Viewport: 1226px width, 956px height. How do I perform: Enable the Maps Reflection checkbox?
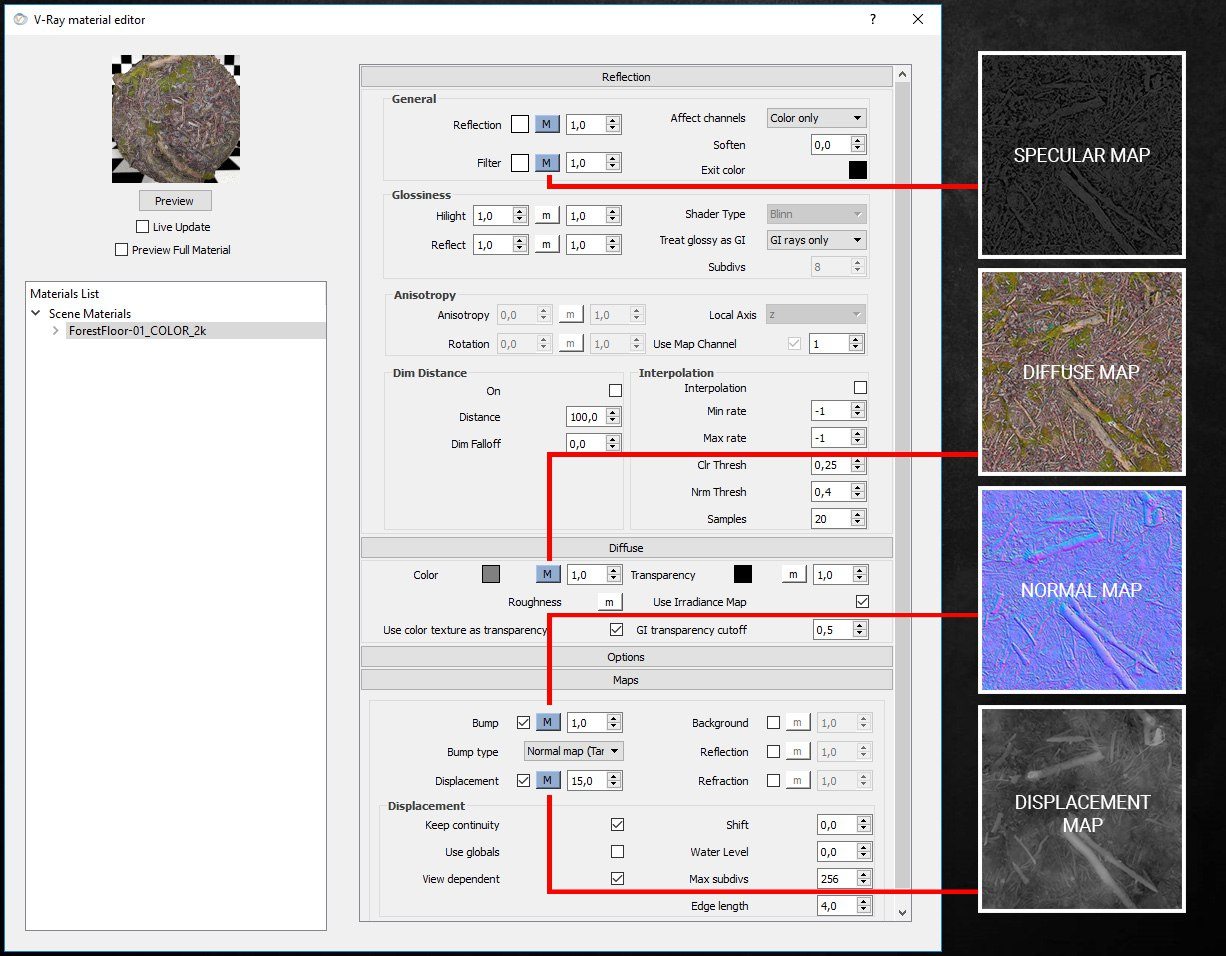pos(773,752)
